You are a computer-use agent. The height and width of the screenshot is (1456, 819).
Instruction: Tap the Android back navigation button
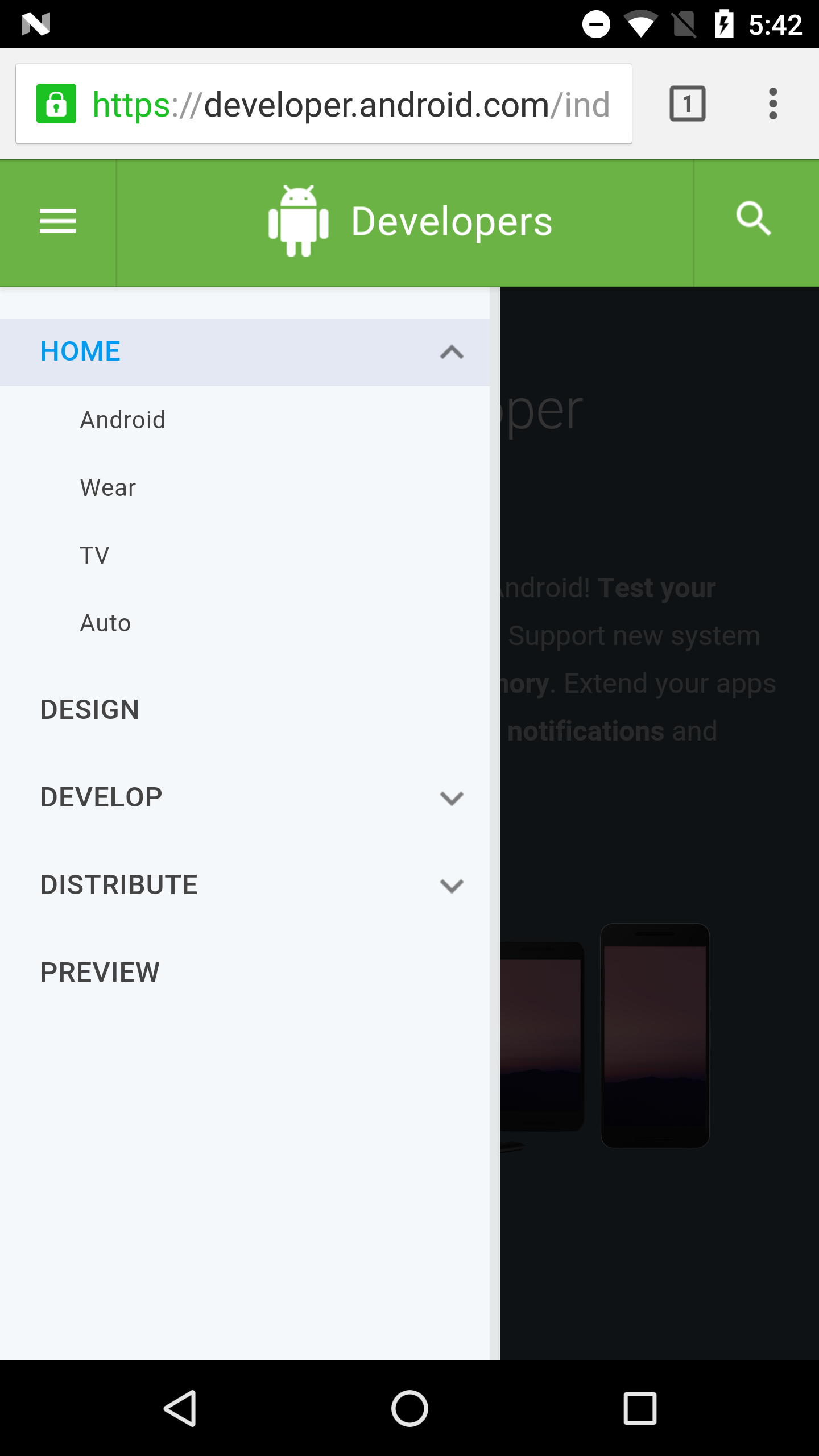(x=180, y=1409)
